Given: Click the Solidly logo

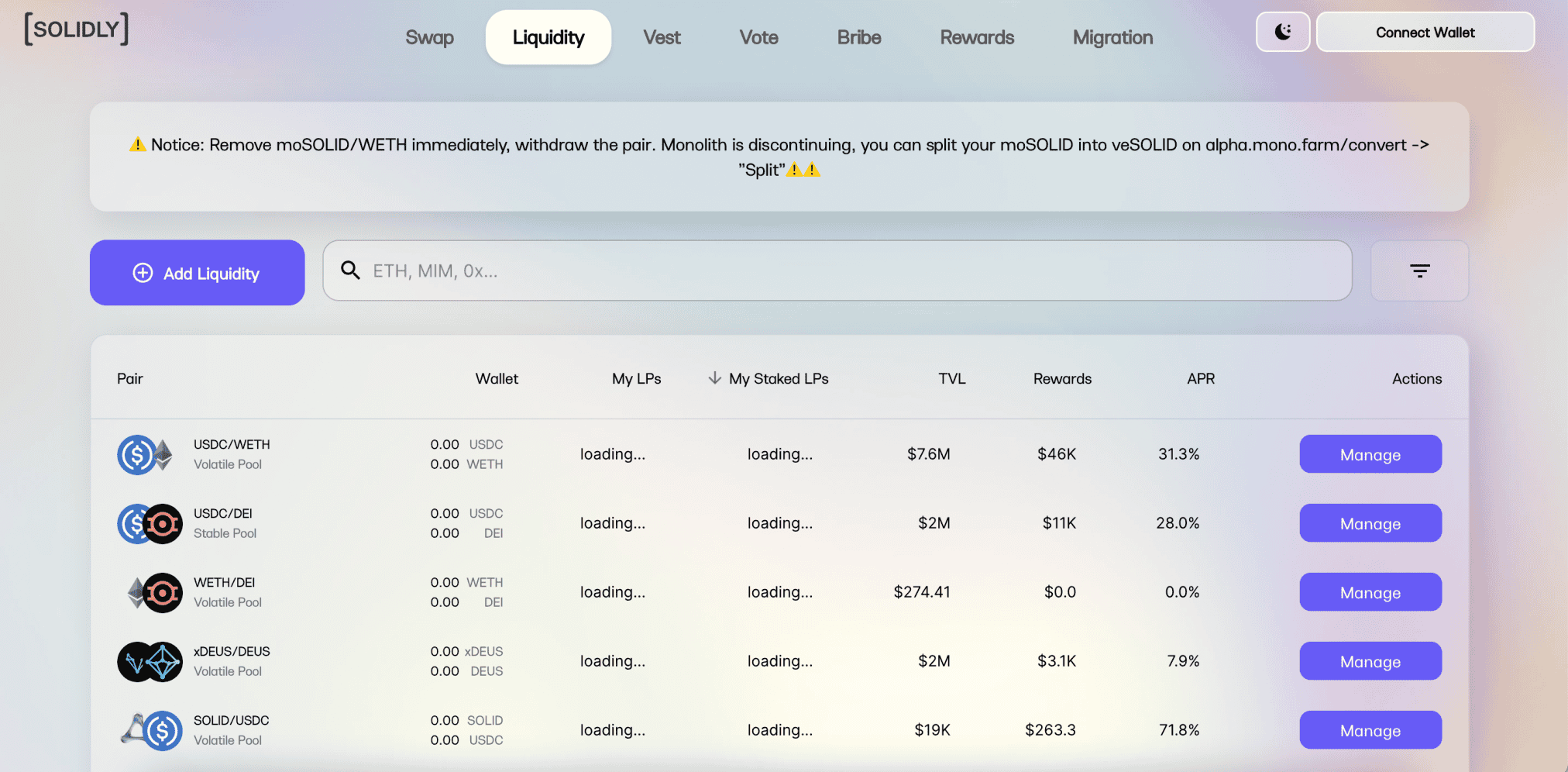Looking at the screenshot, I should (77, 29).
